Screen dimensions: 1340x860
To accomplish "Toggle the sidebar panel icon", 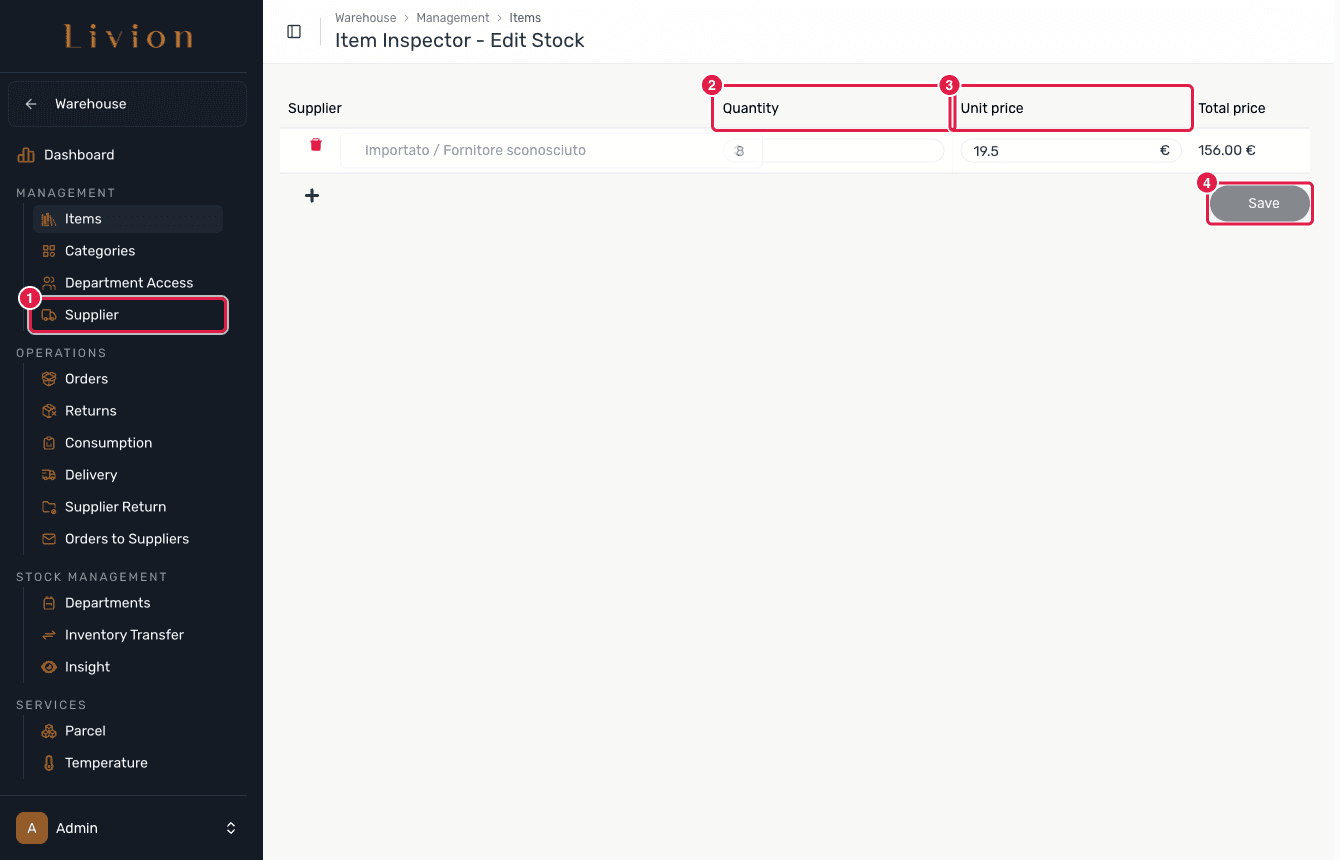I will (294, 31).
